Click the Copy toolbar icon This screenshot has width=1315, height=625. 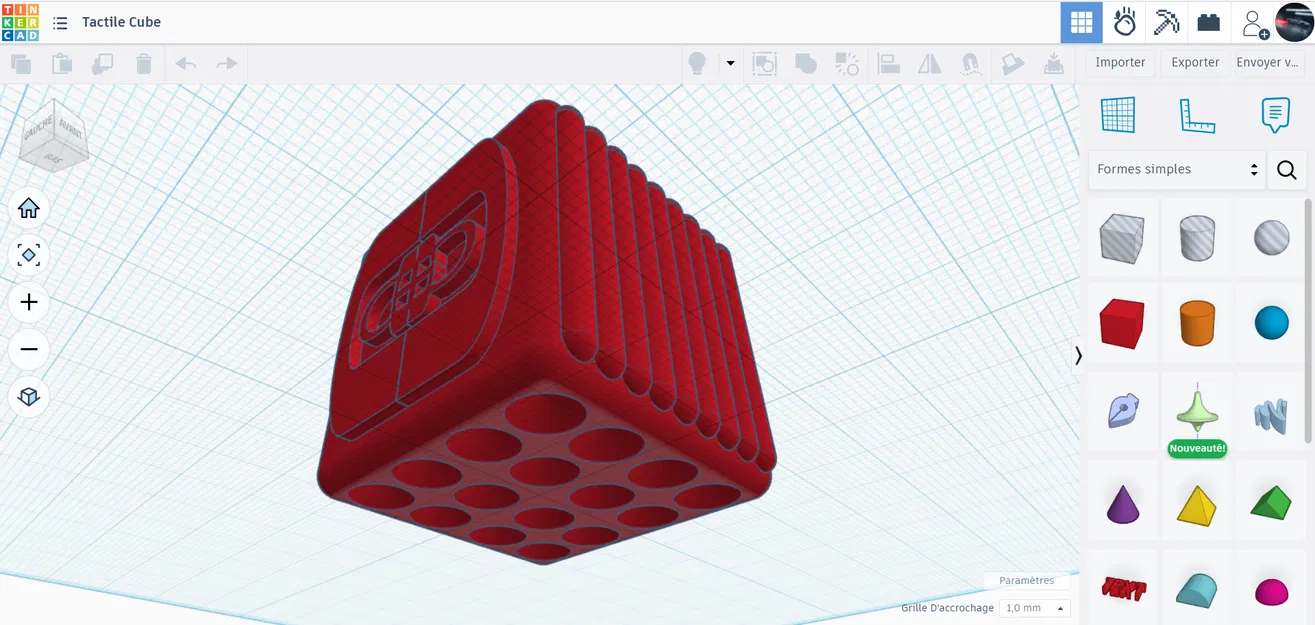click(20, 64)
